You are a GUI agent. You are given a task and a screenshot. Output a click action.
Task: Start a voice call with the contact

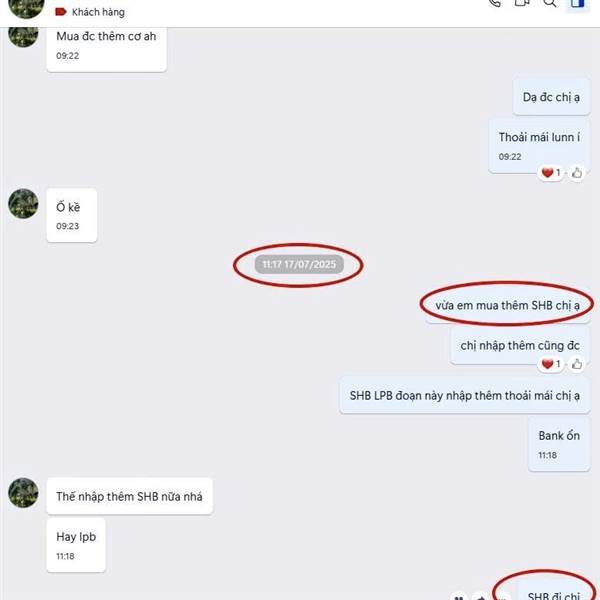pyautogui.click(x=494, y=3)
